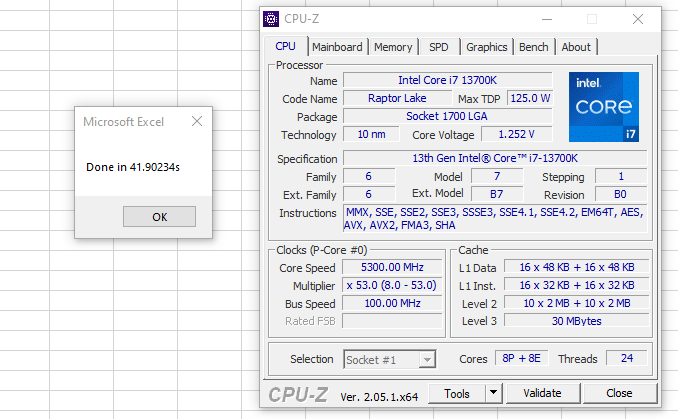Click the Ext. Model value B7
Screen dimensions: 678x419
point(497,194)
